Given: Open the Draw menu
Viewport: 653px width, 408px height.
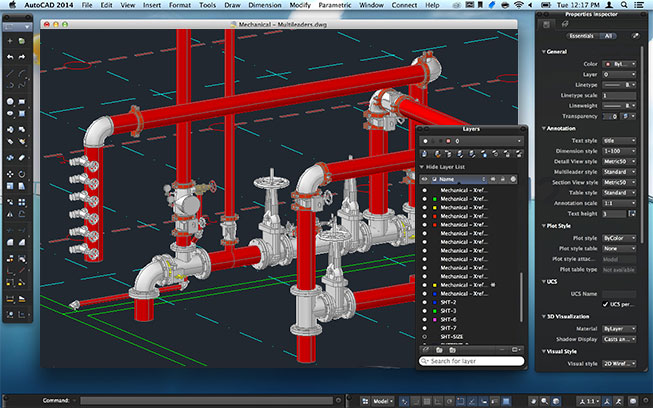Looking at the screenshot, I should point(232,5).
